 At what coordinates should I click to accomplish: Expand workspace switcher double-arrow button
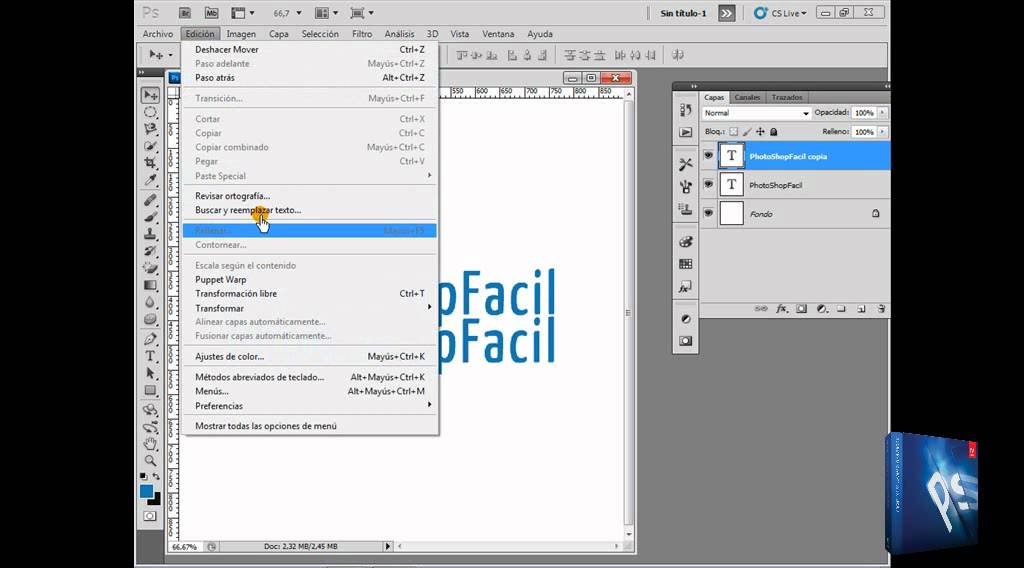pyautogui.click(x=727, y=13)
